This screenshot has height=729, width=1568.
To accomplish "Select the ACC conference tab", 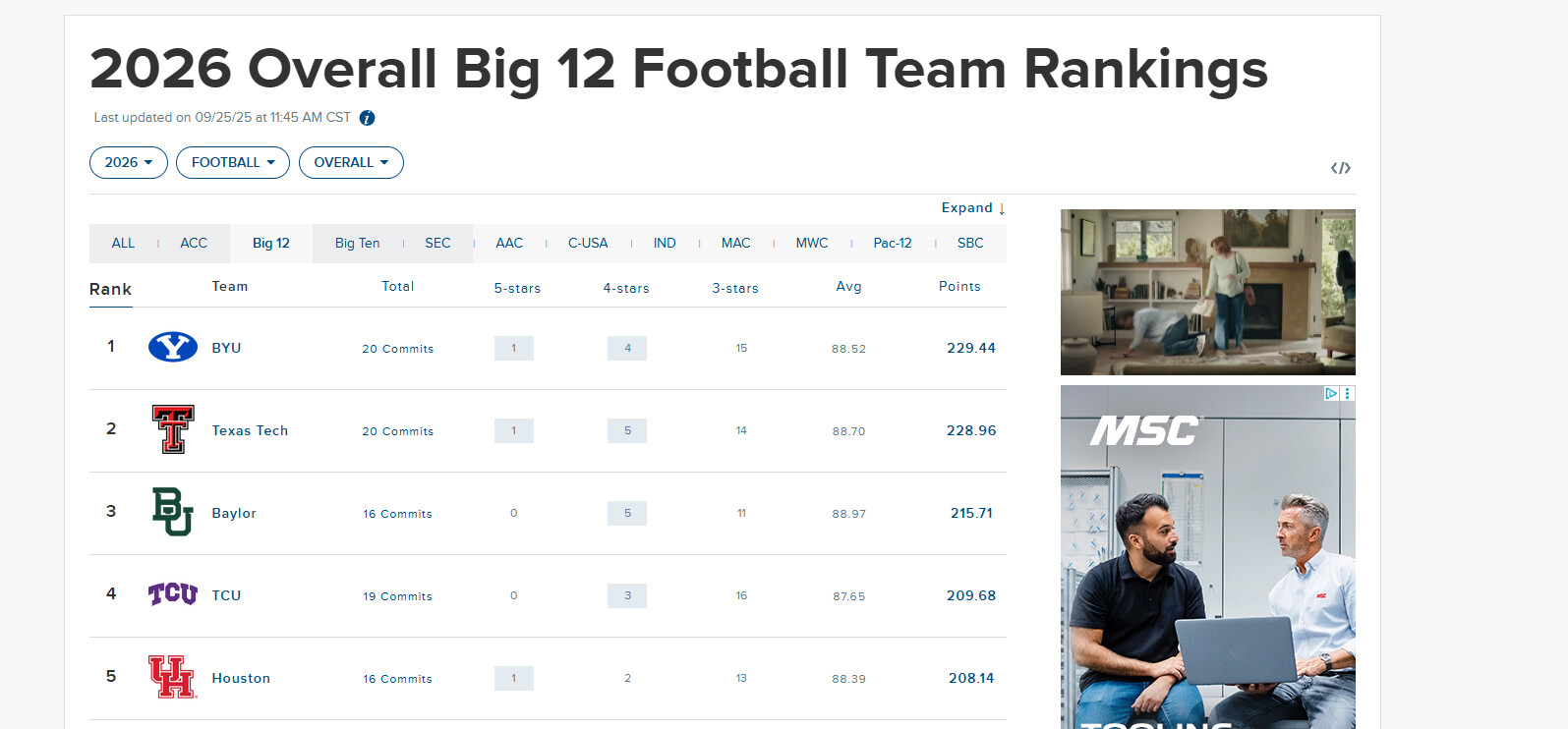I will tap(194, 244).
